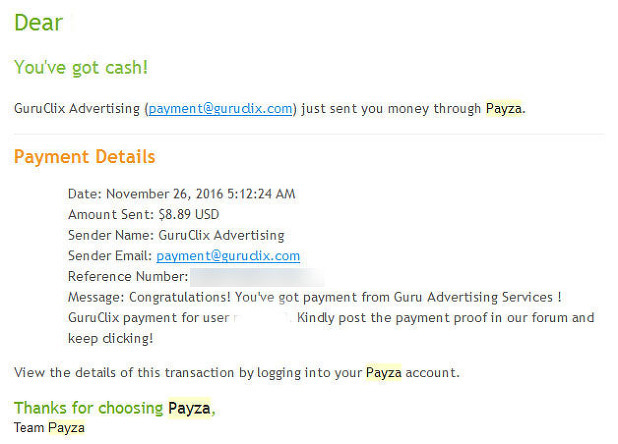Click the Sender Name GuruClix Advertising line

pos(176,235)
